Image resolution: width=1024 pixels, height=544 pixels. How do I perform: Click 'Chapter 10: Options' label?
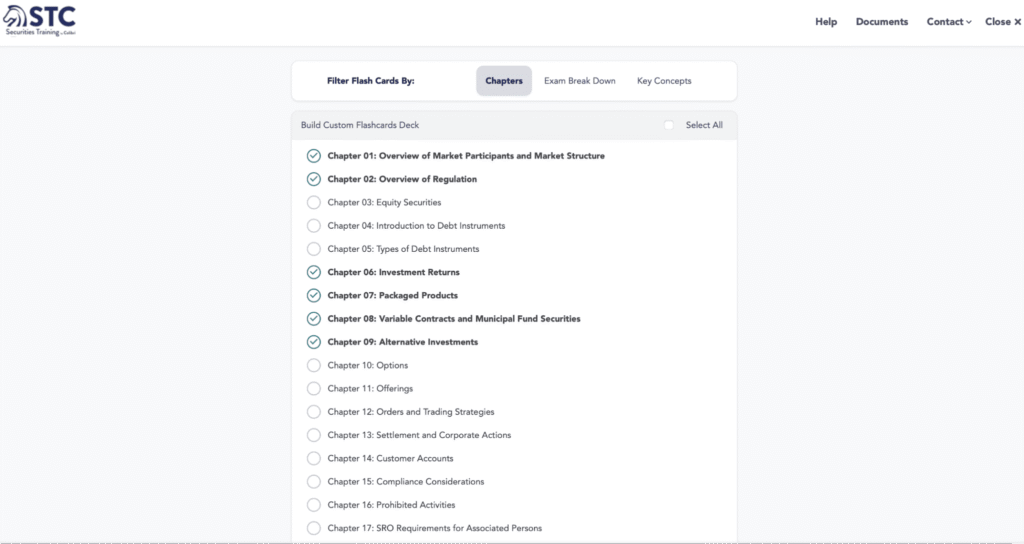368,365
